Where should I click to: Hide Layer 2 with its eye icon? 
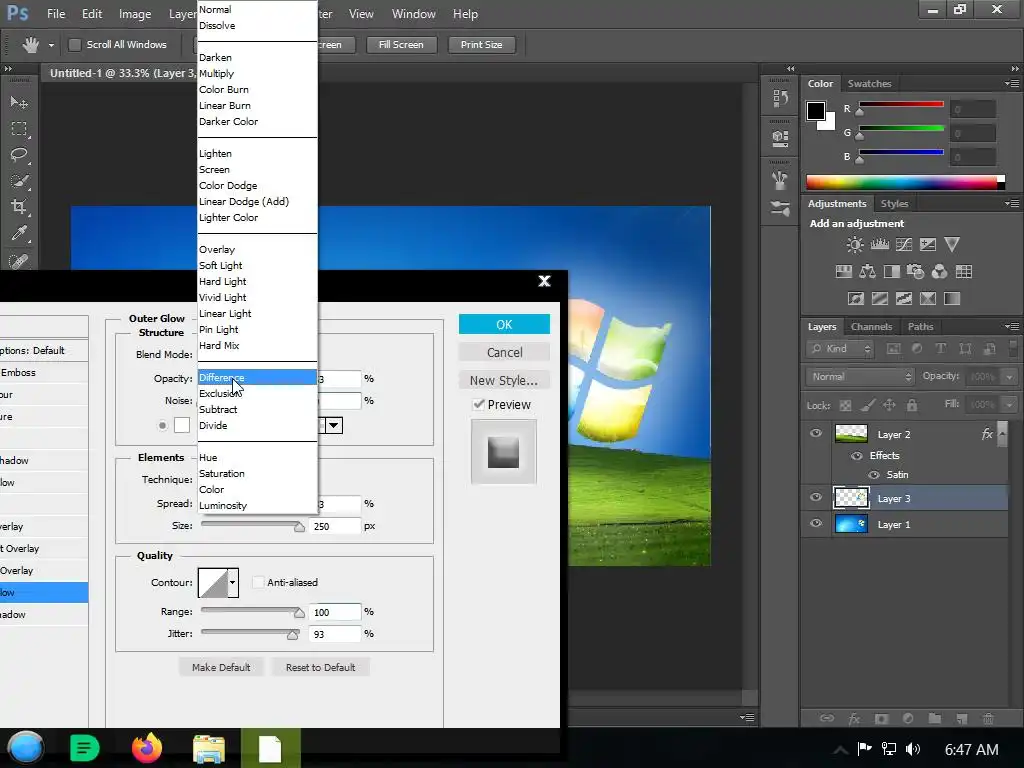(816, 434)
